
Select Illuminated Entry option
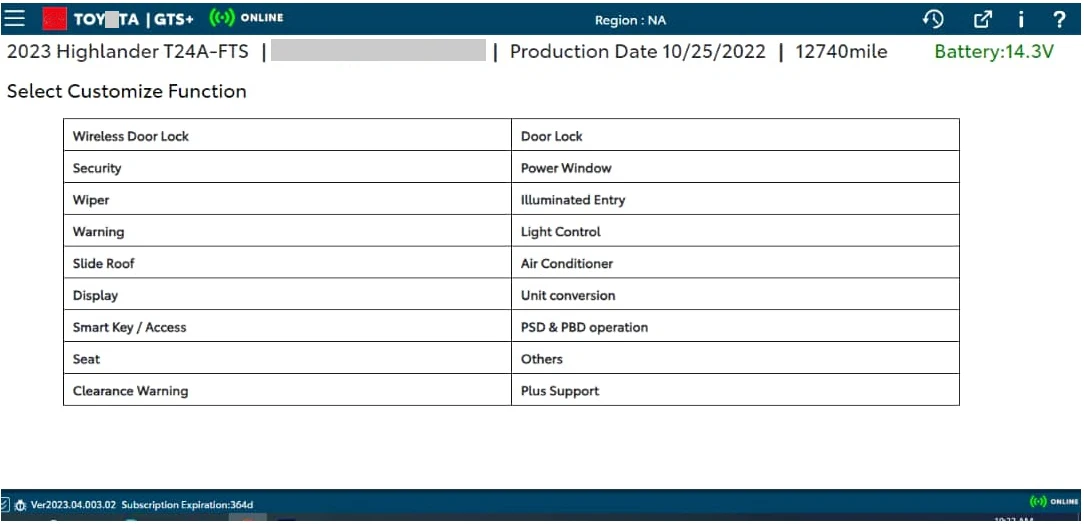tap(735, 198)
